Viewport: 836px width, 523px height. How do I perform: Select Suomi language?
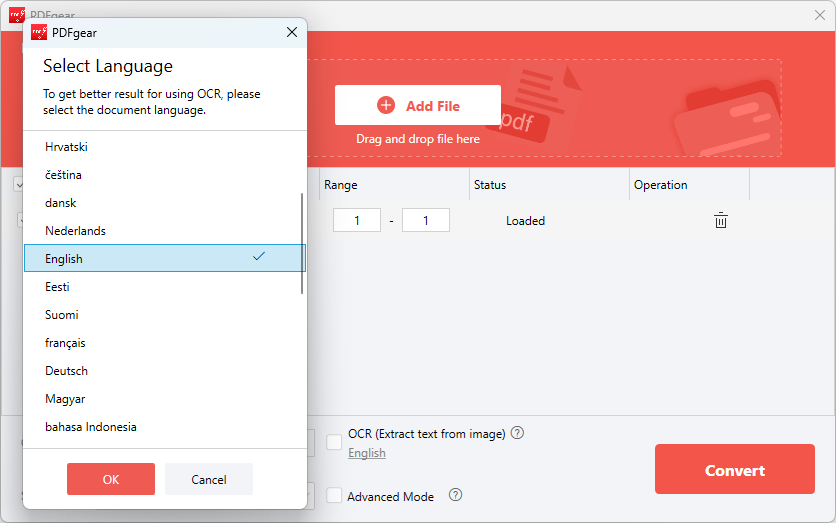[165, 315]
